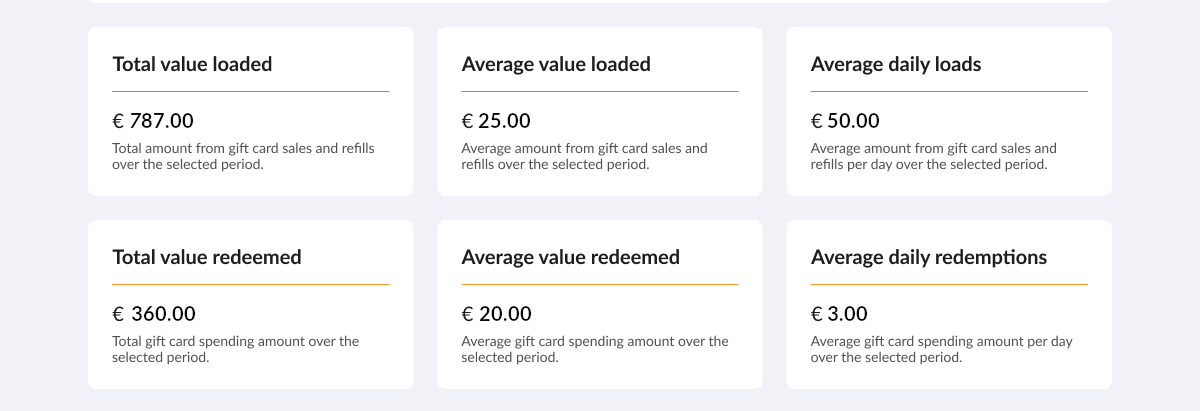Select the € 787.00 total loaded amount
Viewport: 1200px width, 411px height.
pyautogui.click(x=153, y=121)
